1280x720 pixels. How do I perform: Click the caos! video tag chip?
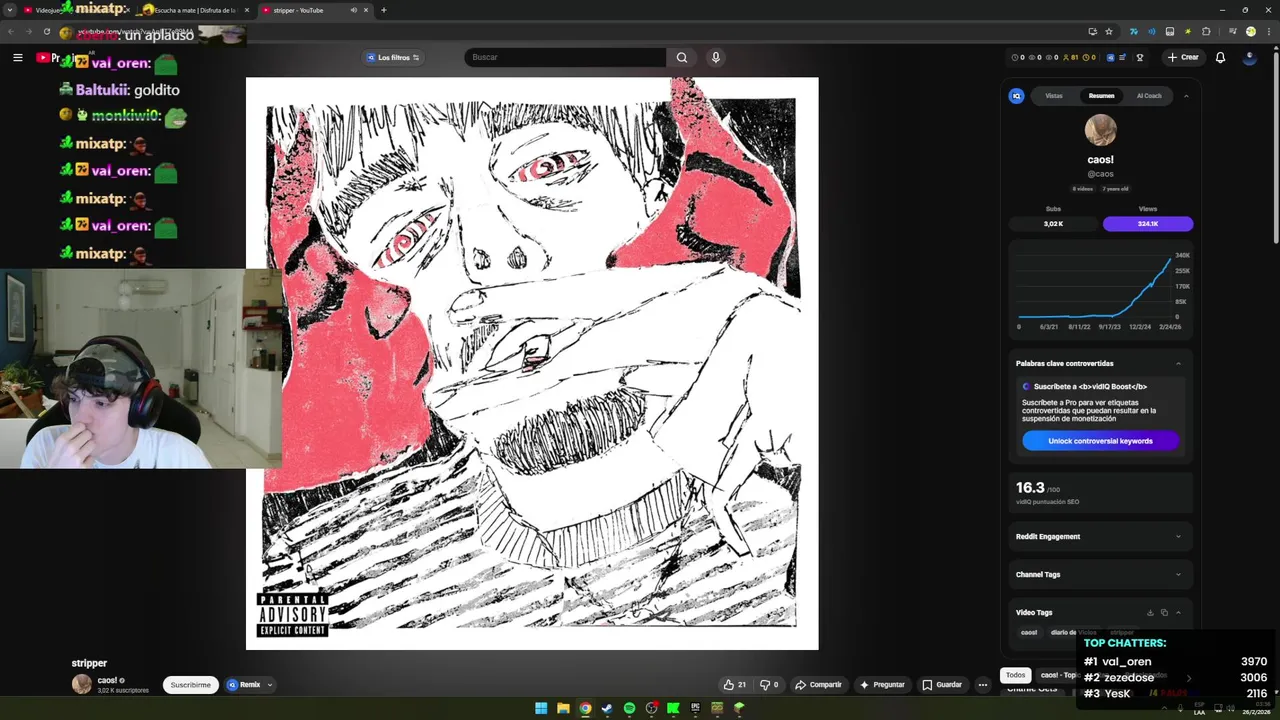click(1029, 632)
